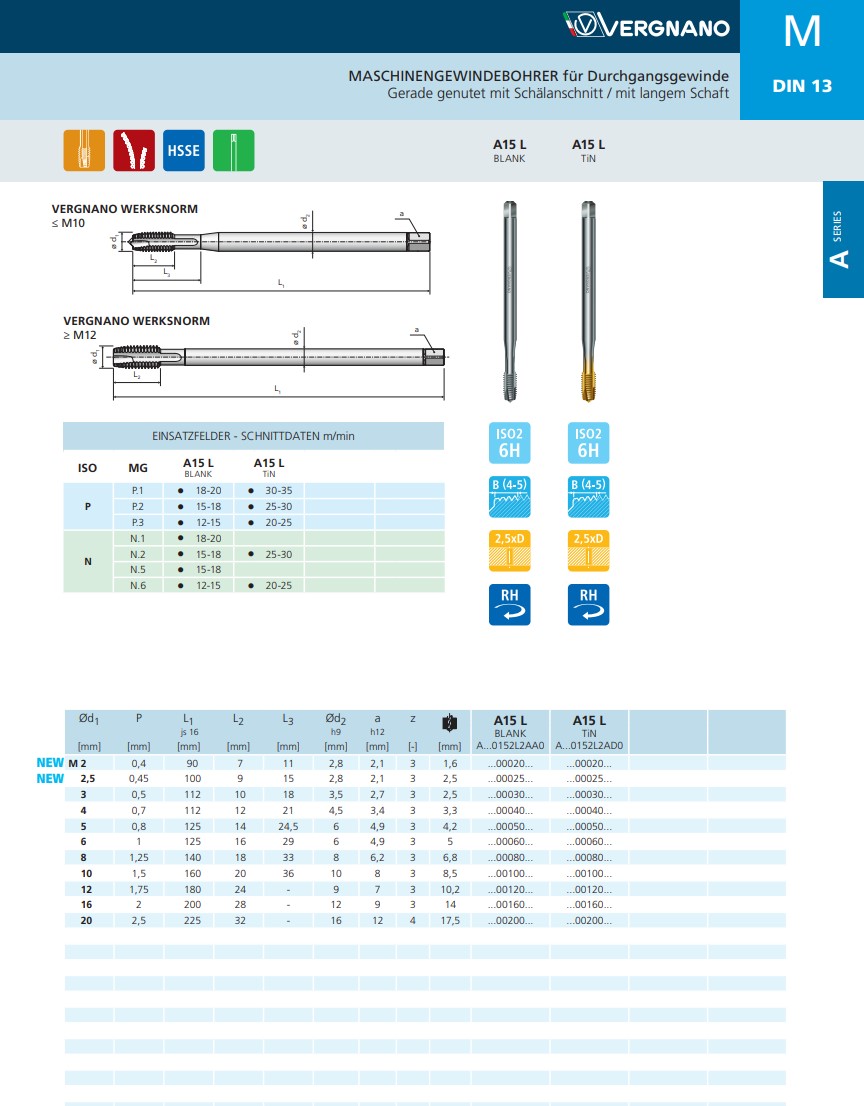This screenshot has width=864, height=1106.
Task: Click the blue HSSE material icon
Action: pyautogui.click(x=183, y=150)
